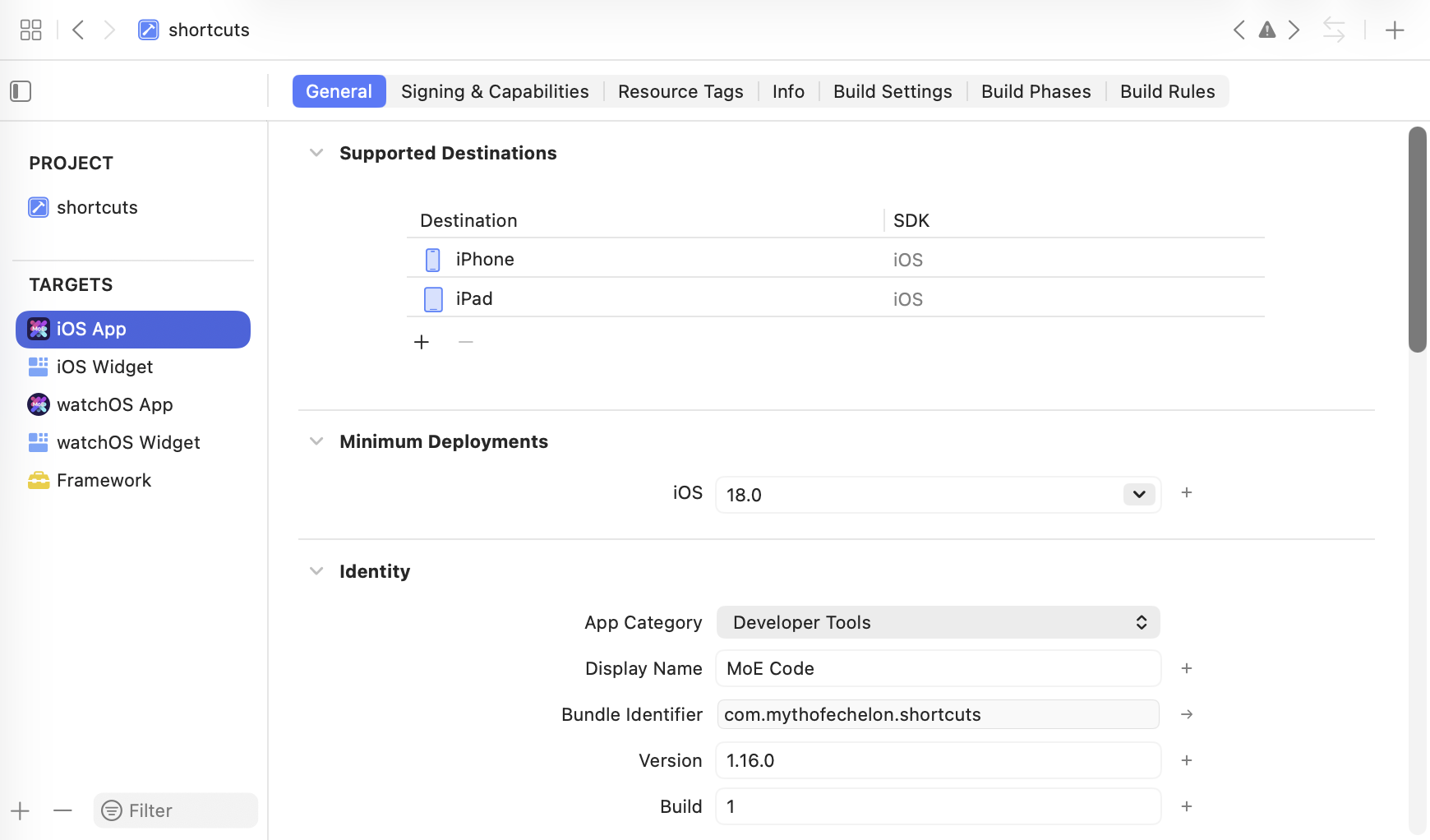Open the Resource Tags tab

coord(680,91)
